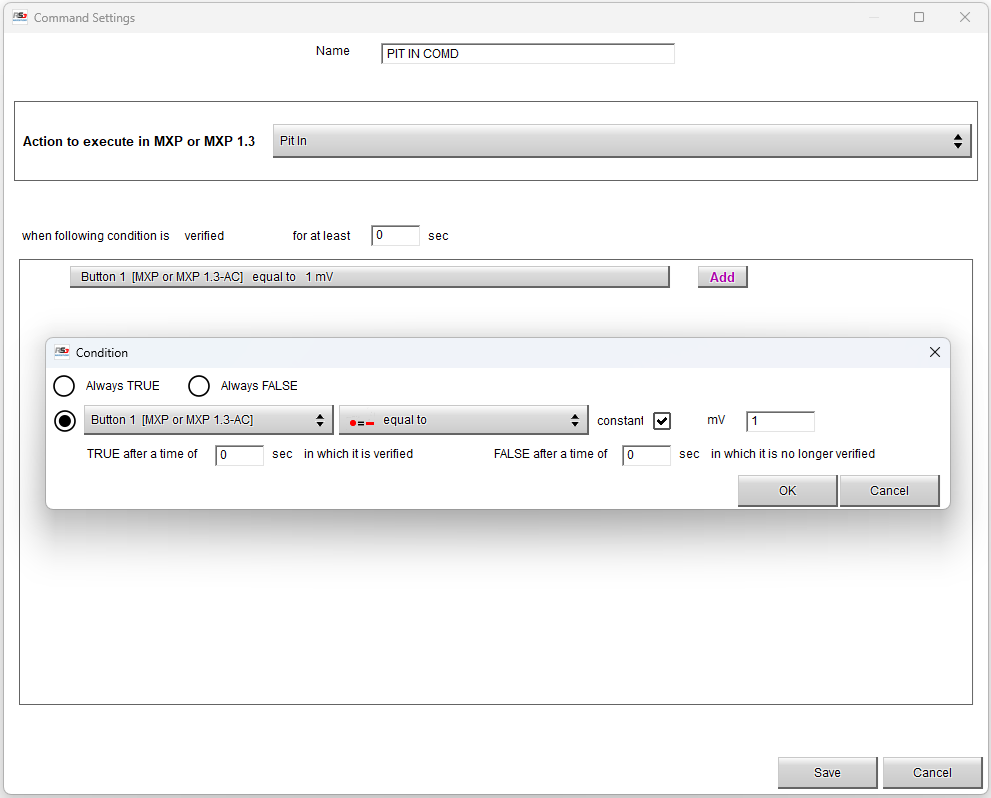Maximize the Command Settings window
This screenshot has width=991, height=798.
(x=918, y=17)
